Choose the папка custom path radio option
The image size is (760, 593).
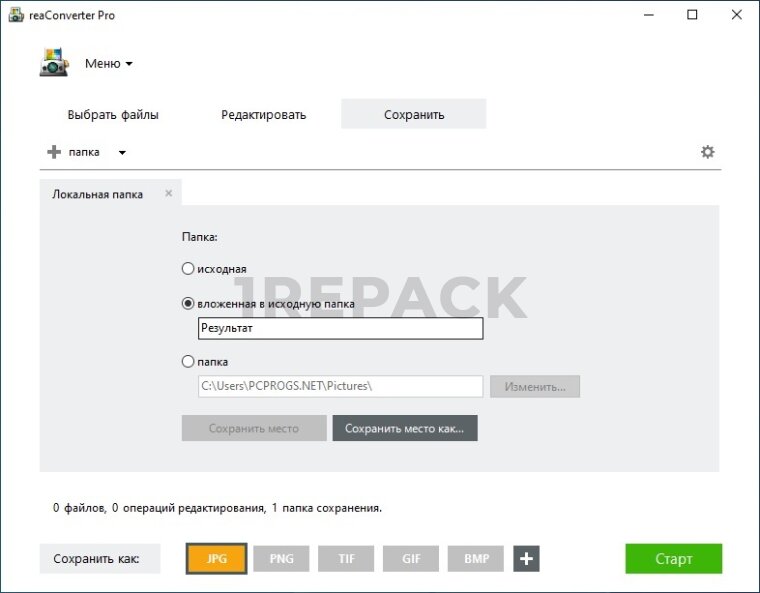tap(188, 362)
